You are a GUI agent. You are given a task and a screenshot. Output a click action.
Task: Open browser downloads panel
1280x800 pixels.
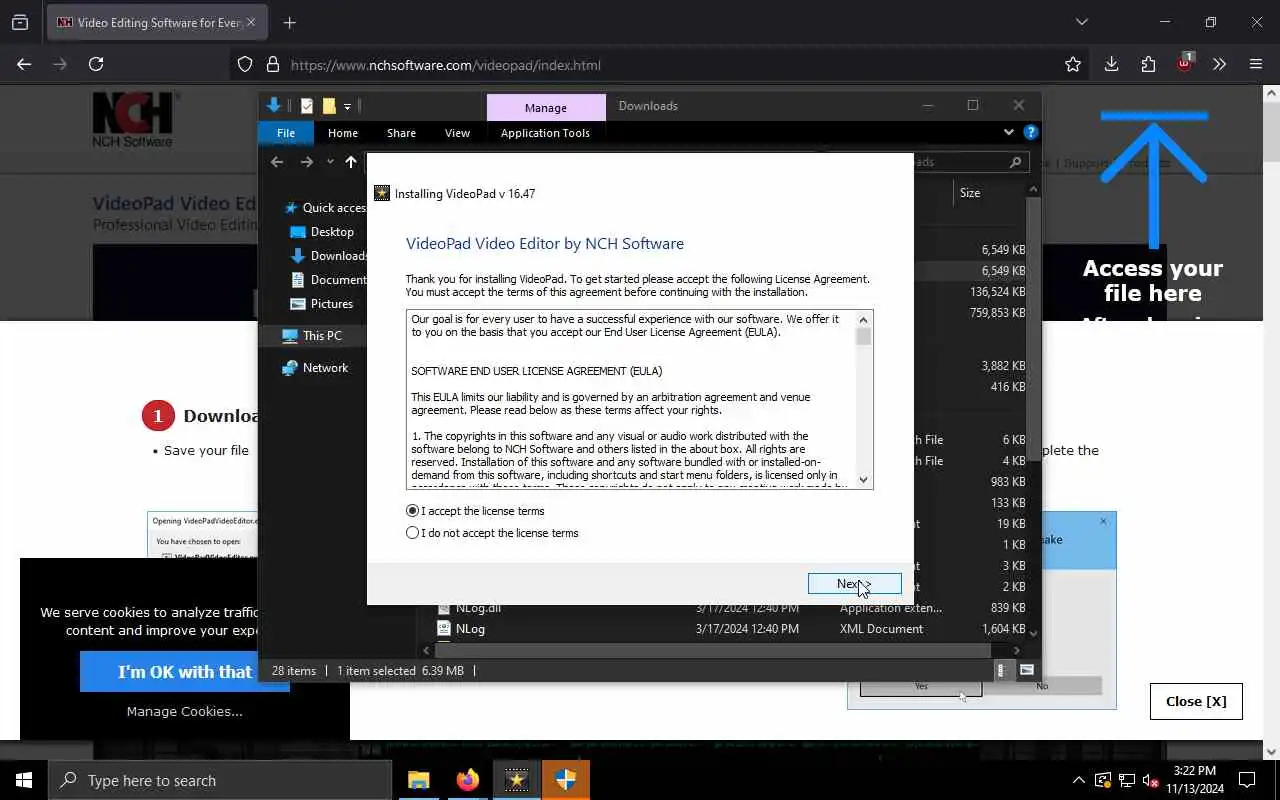1111,64
